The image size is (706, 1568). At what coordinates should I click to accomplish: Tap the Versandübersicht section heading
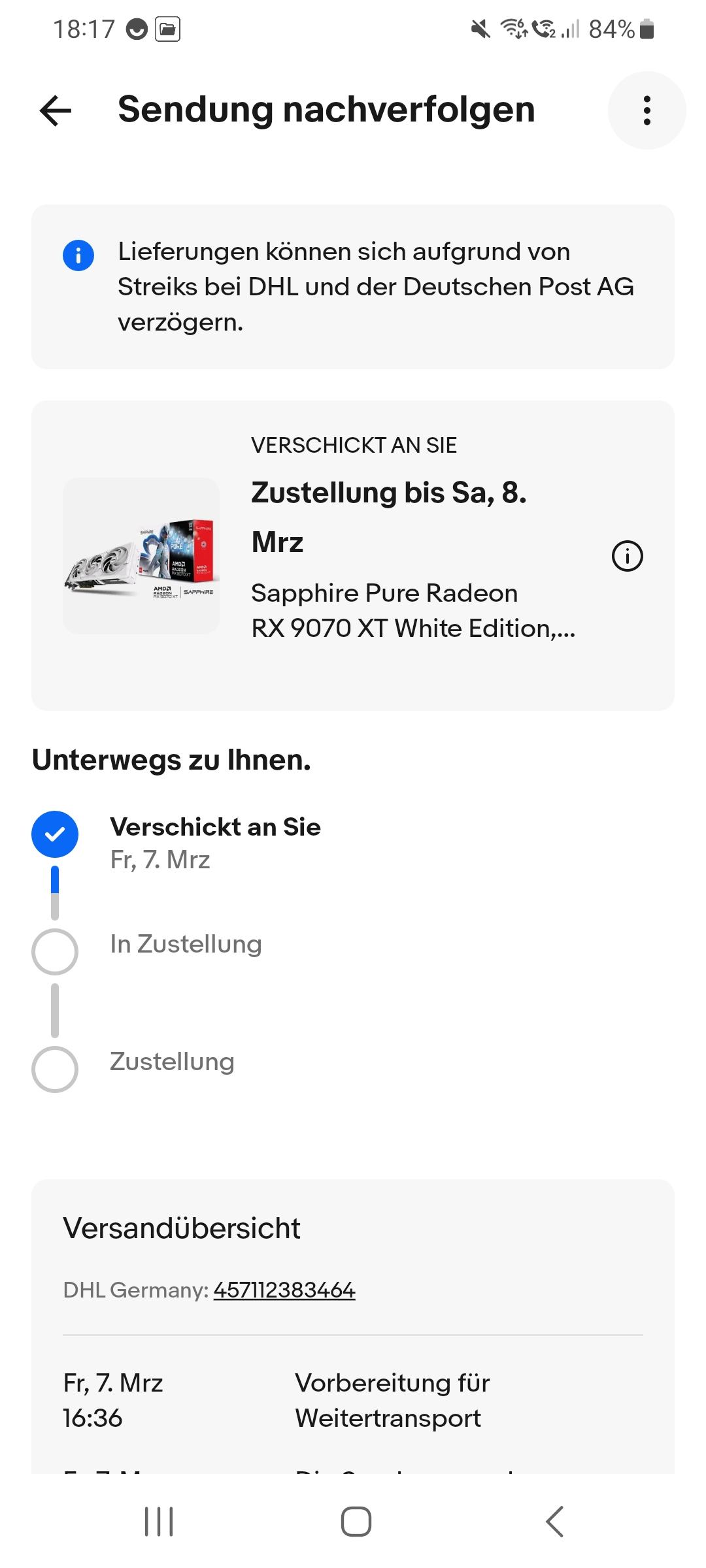pos(182,1228)
